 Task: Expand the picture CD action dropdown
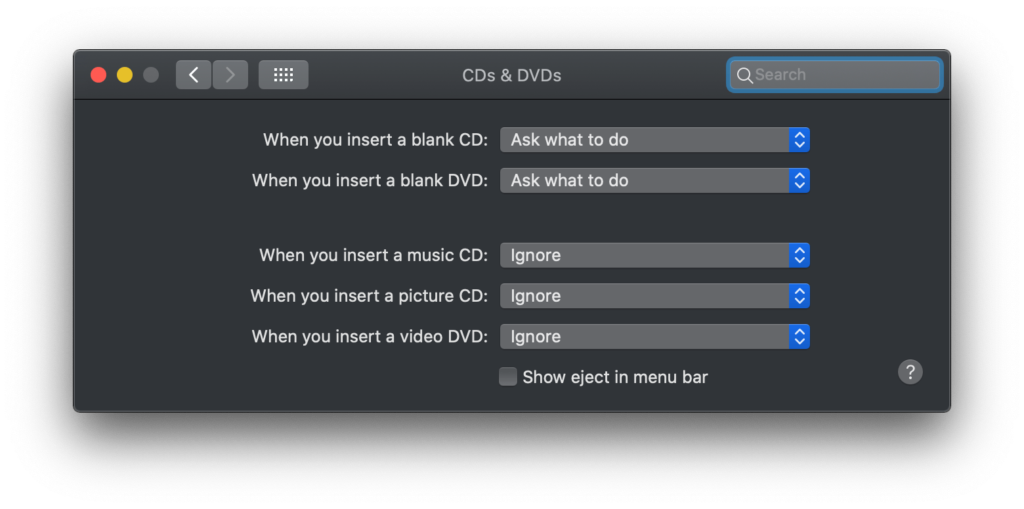pos(654,296)
